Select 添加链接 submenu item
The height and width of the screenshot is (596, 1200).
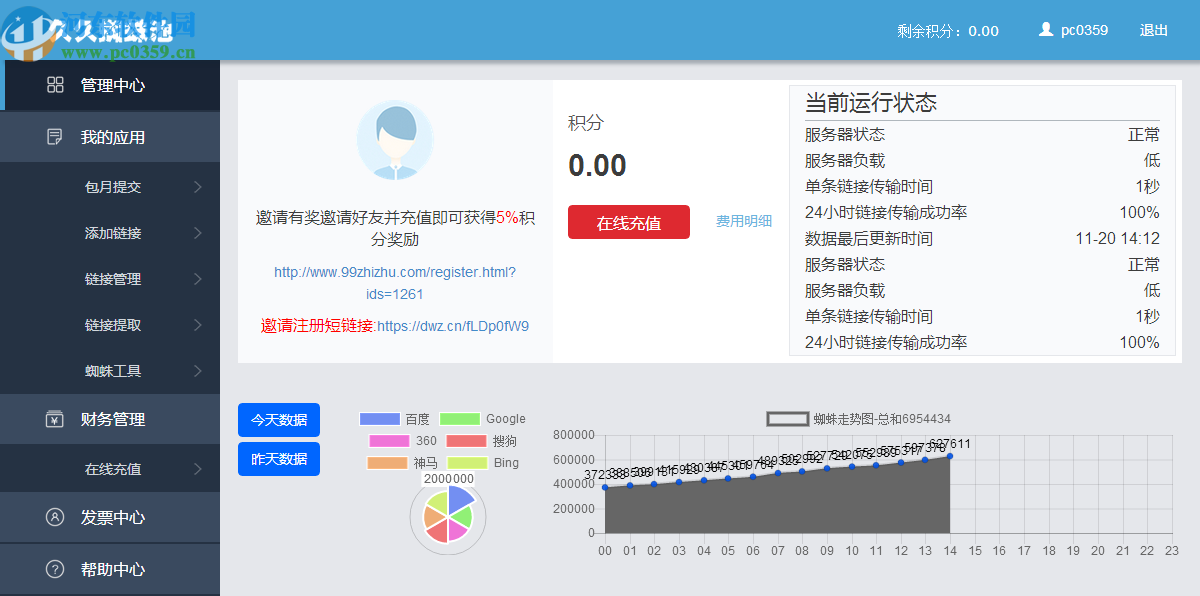(x=113, y=233)
